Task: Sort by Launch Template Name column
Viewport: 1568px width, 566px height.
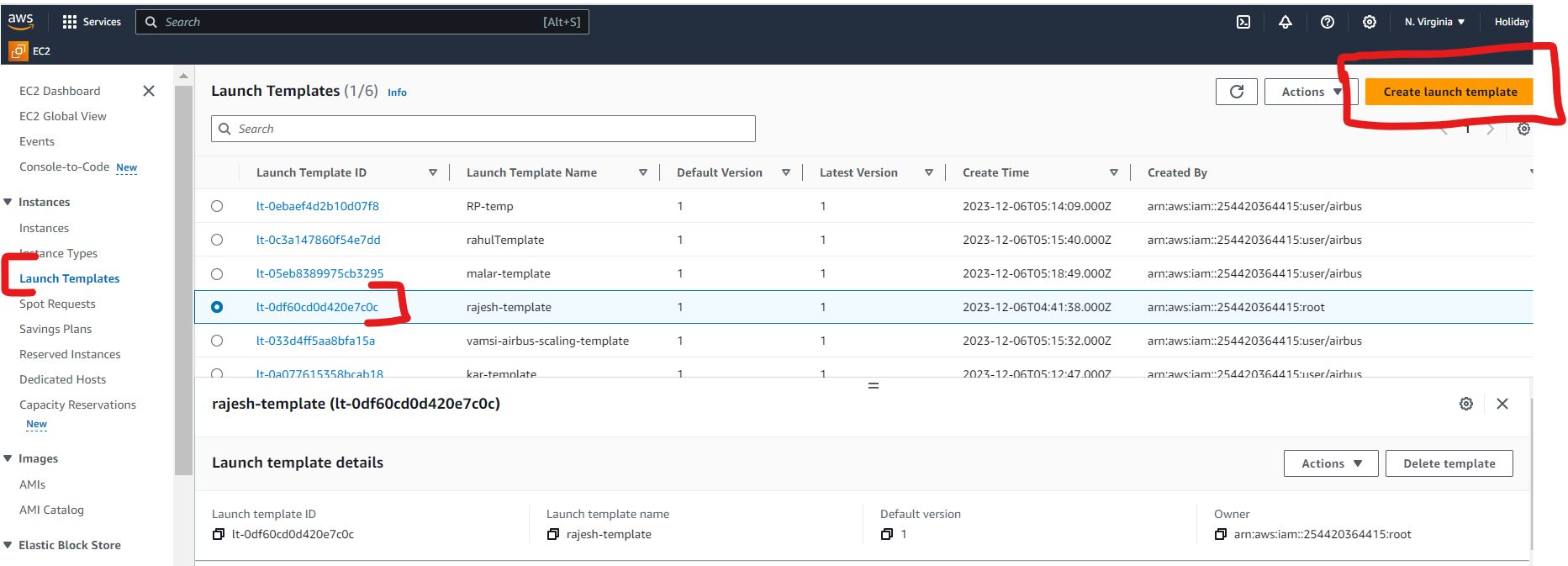Action: [x=643, y=172]
